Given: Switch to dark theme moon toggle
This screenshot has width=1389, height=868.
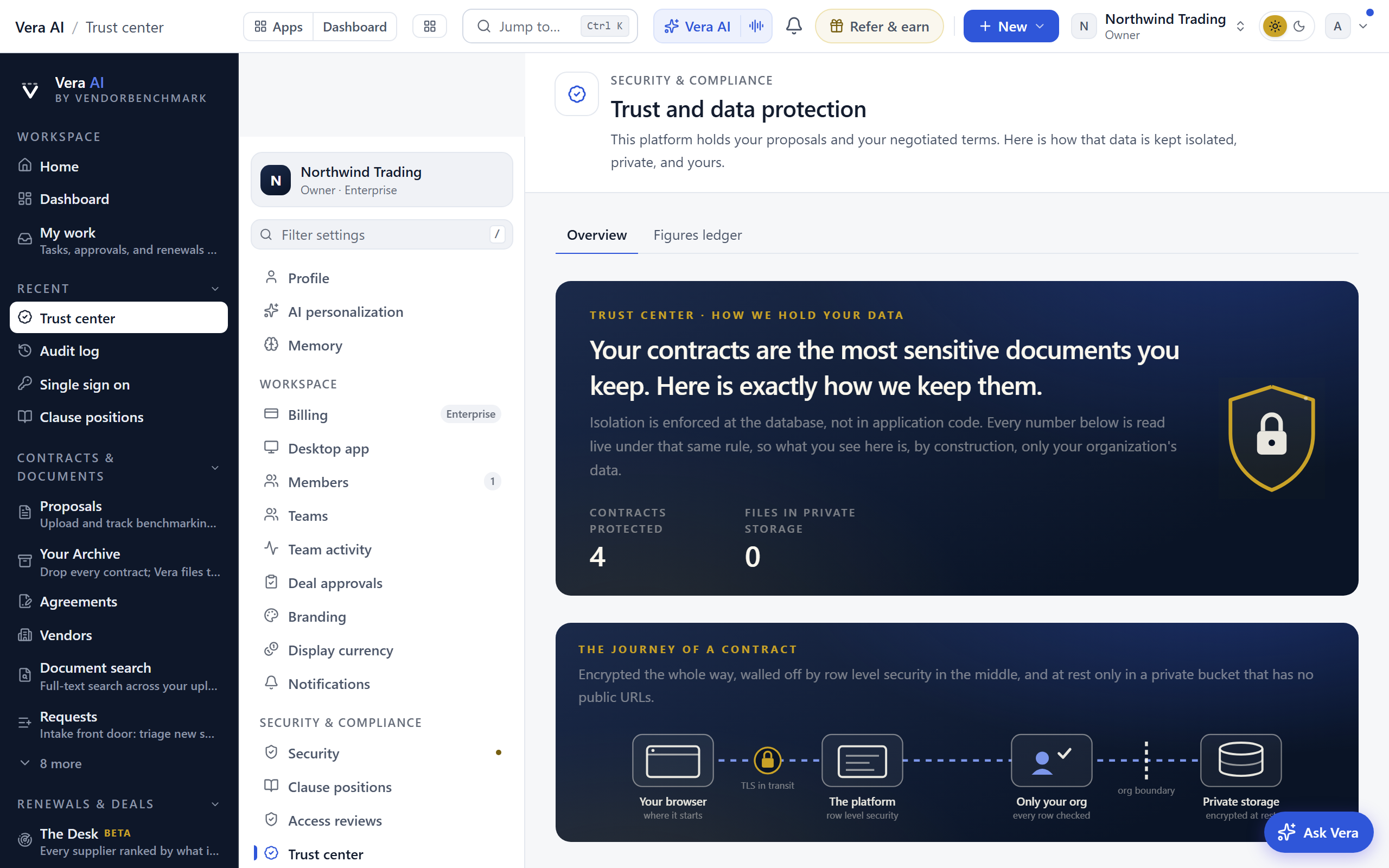Looking at the screenshot, I should pos(1299,27).
